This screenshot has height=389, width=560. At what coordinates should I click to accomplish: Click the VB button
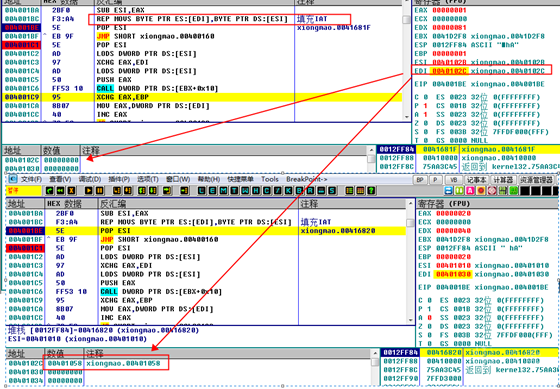[x=454, y=180]
